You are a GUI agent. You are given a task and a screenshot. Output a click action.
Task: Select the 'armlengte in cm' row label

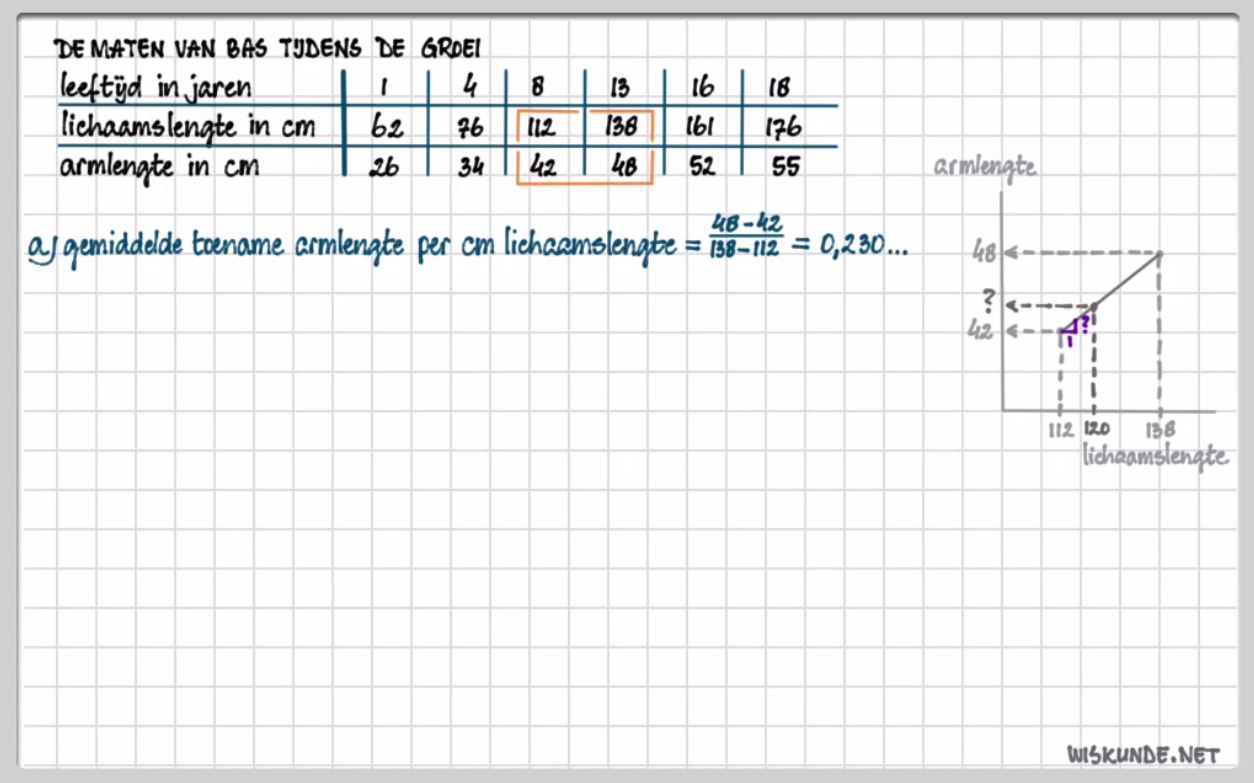pyautogui.click(x=160, y=165)
